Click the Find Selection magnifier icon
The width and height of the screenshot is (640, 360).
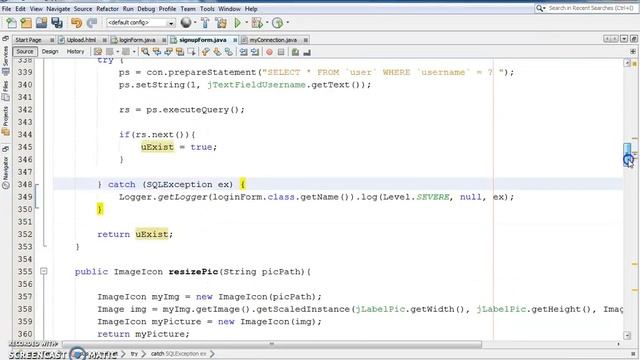[x=145, y=52]
